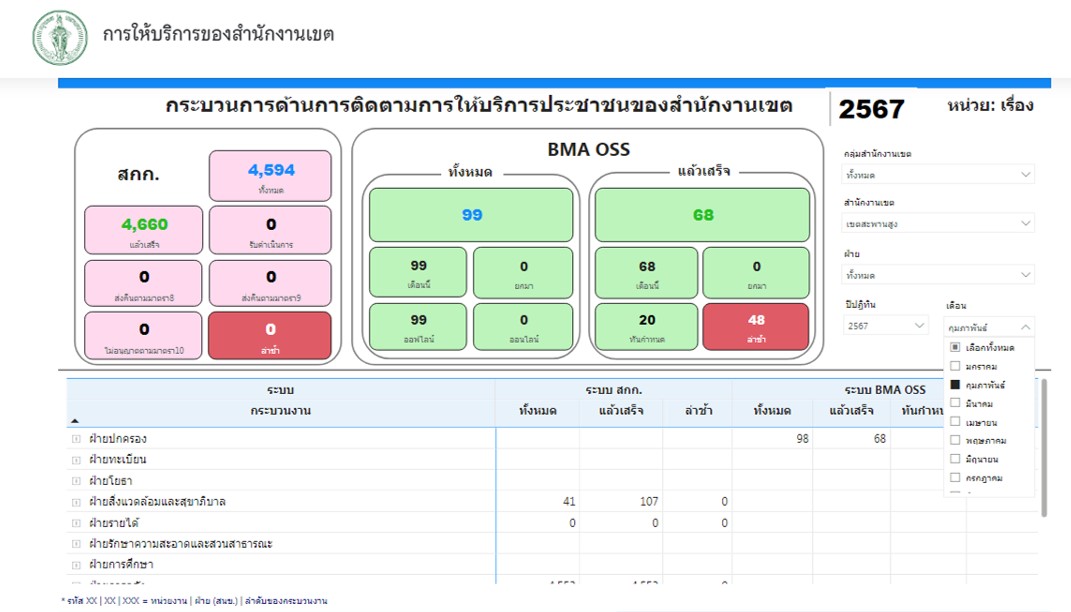
Task: Click the large 2567 year heading
Action: pyautogui.click(x=872, y=109)
